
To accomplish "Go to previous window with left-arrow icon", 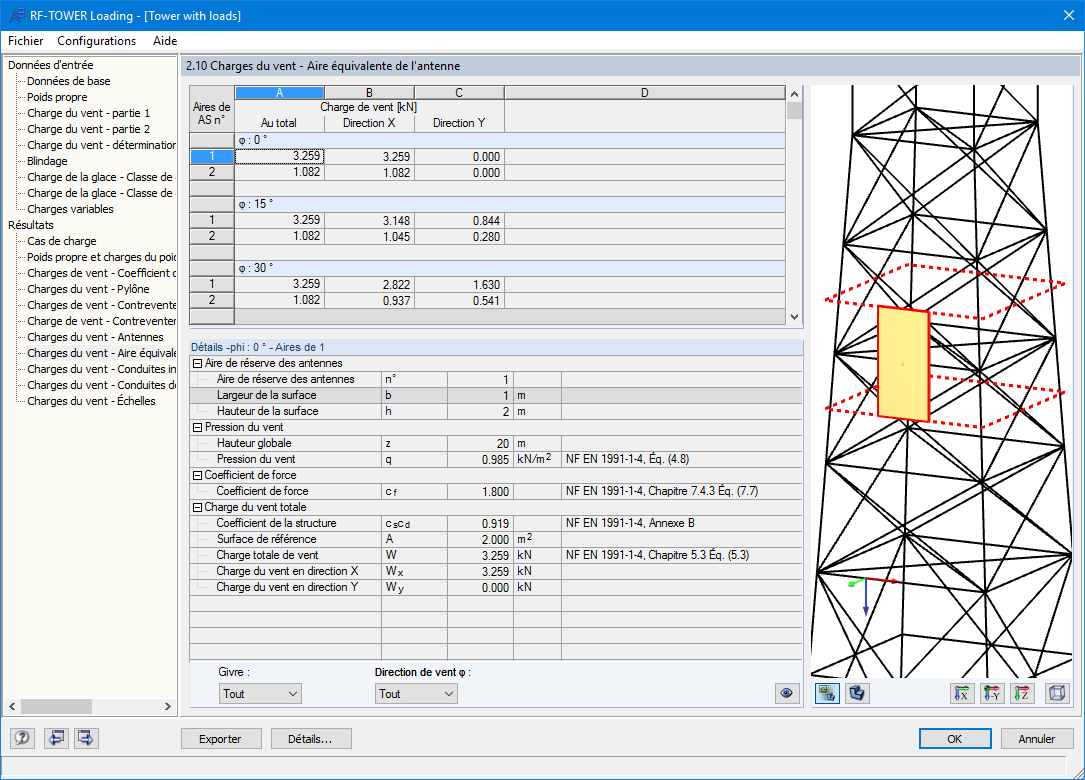I will [56, 738].
